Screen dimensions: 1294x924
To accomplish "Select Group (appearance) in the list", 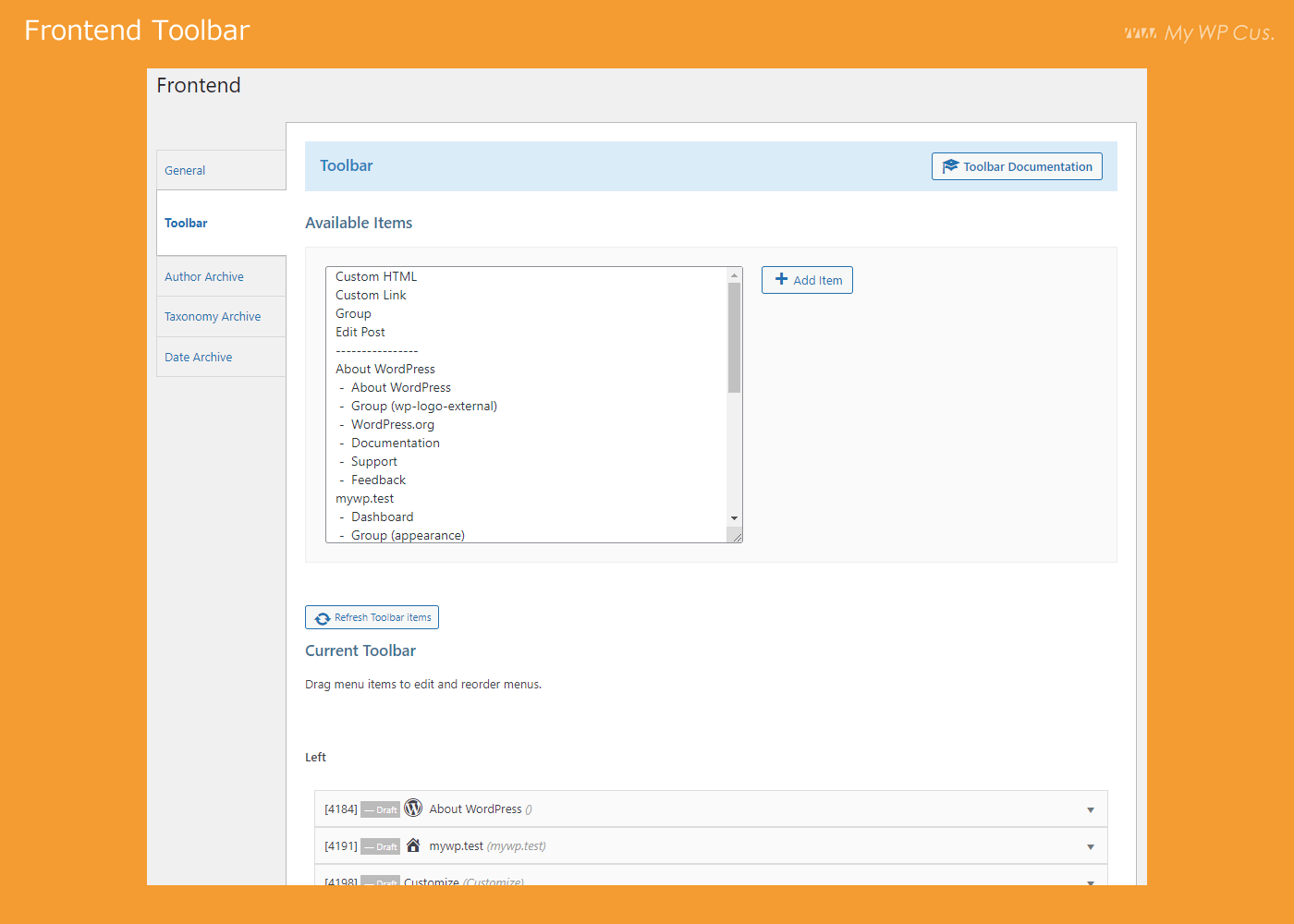I will coord(527,534).
